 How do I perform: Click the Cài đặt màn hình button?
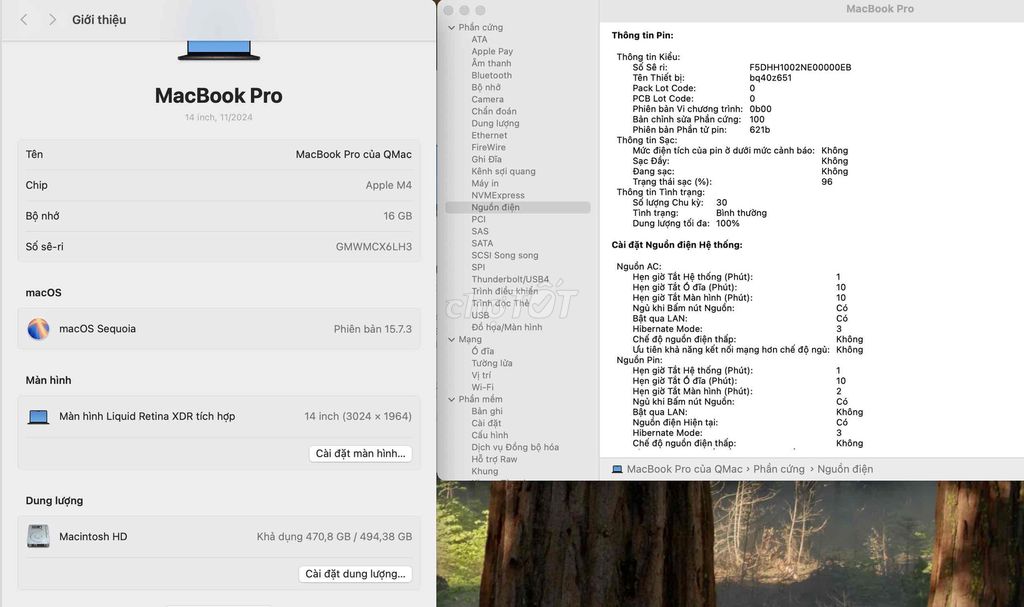[x=362, y=453]
